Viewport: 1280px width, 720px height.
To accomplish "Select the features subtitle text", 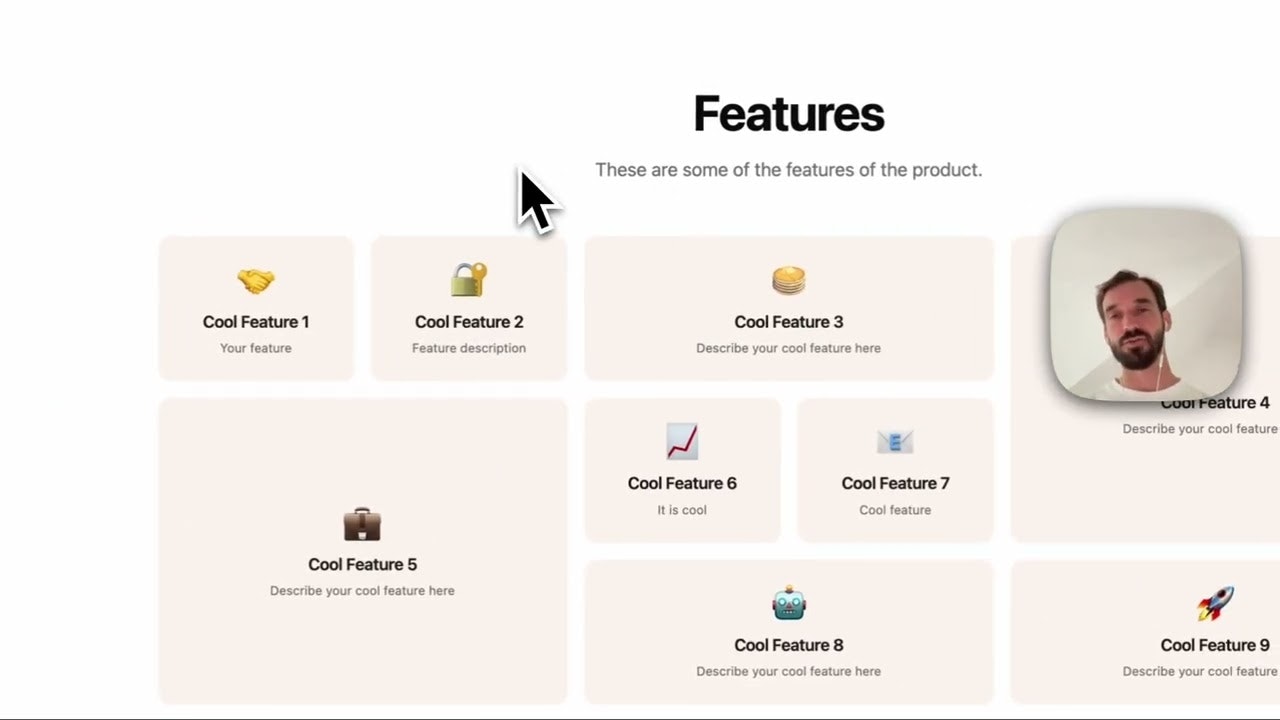I will click(788, 170).
